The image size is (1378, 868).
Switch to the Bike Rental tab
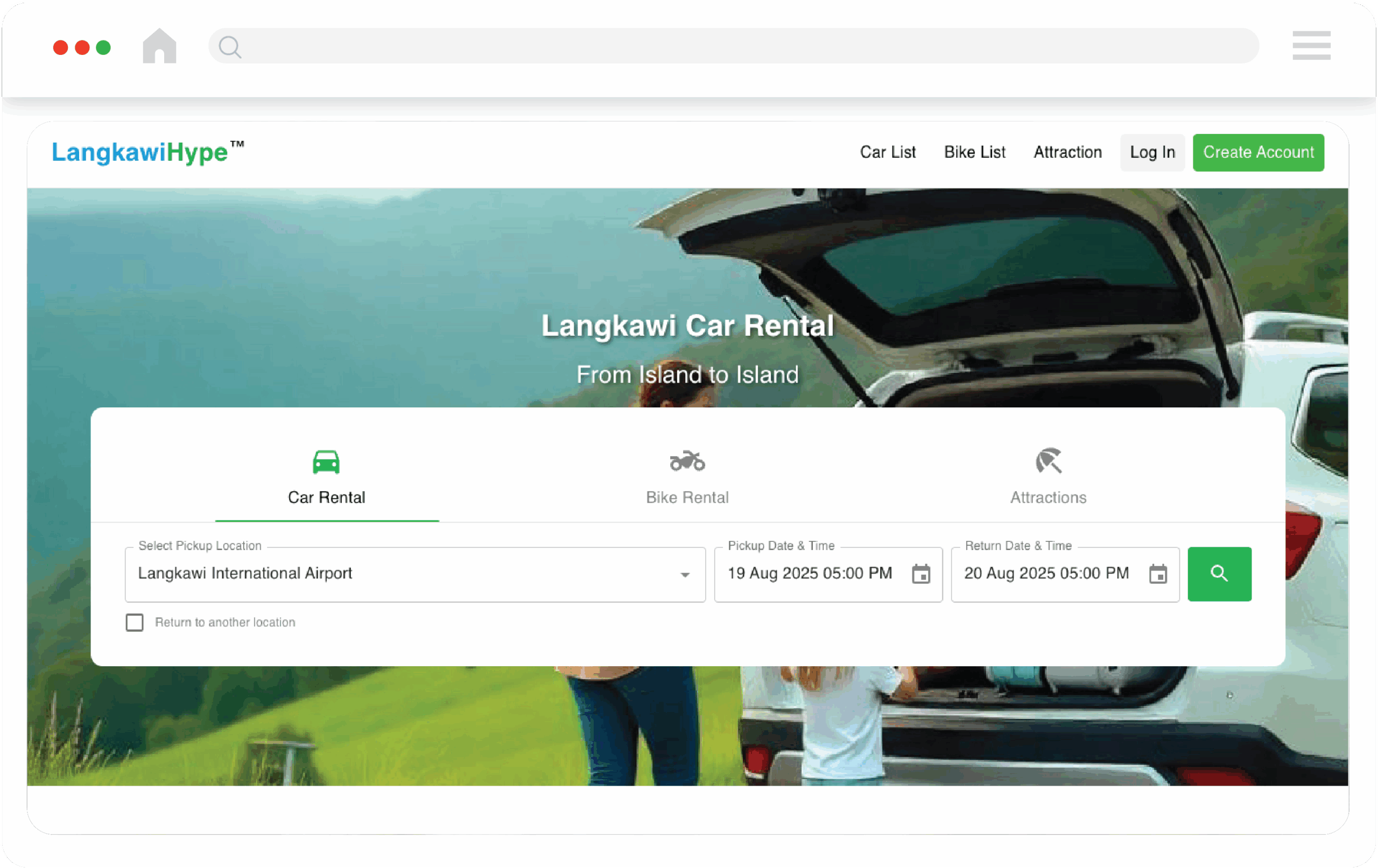pos(687,497)
